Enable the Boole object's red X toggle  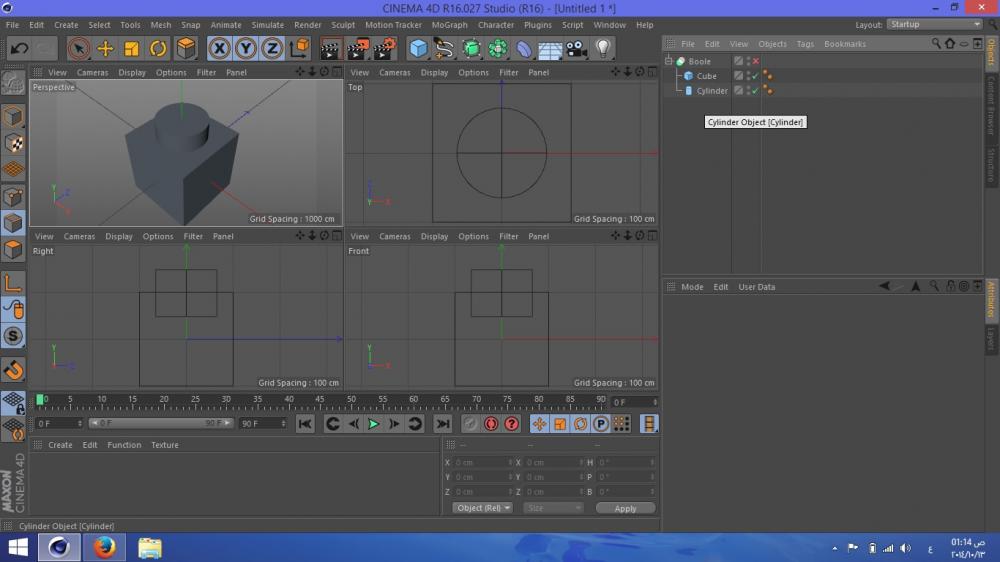pyautogui.click(x=756, y=62)
